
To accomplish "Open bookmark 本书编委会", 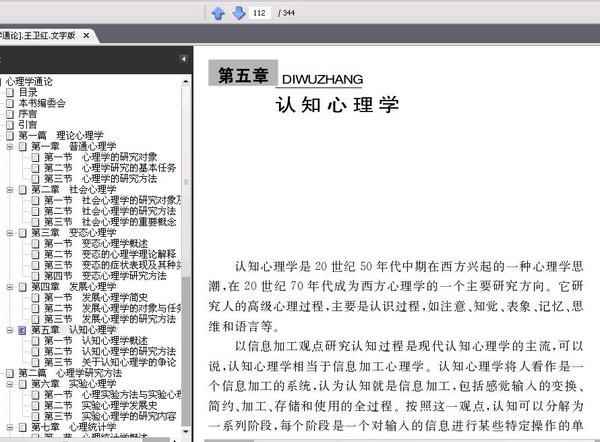I will (x=42, y=103).
